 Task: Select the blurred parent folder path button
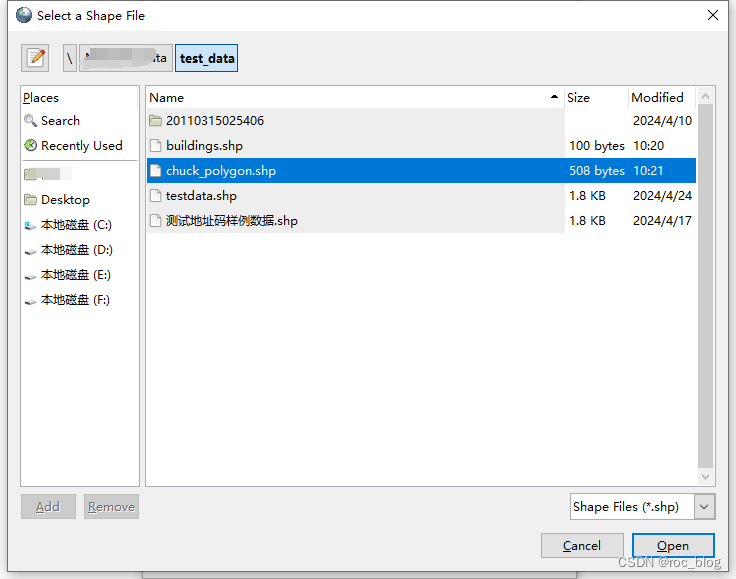[126, 58]
